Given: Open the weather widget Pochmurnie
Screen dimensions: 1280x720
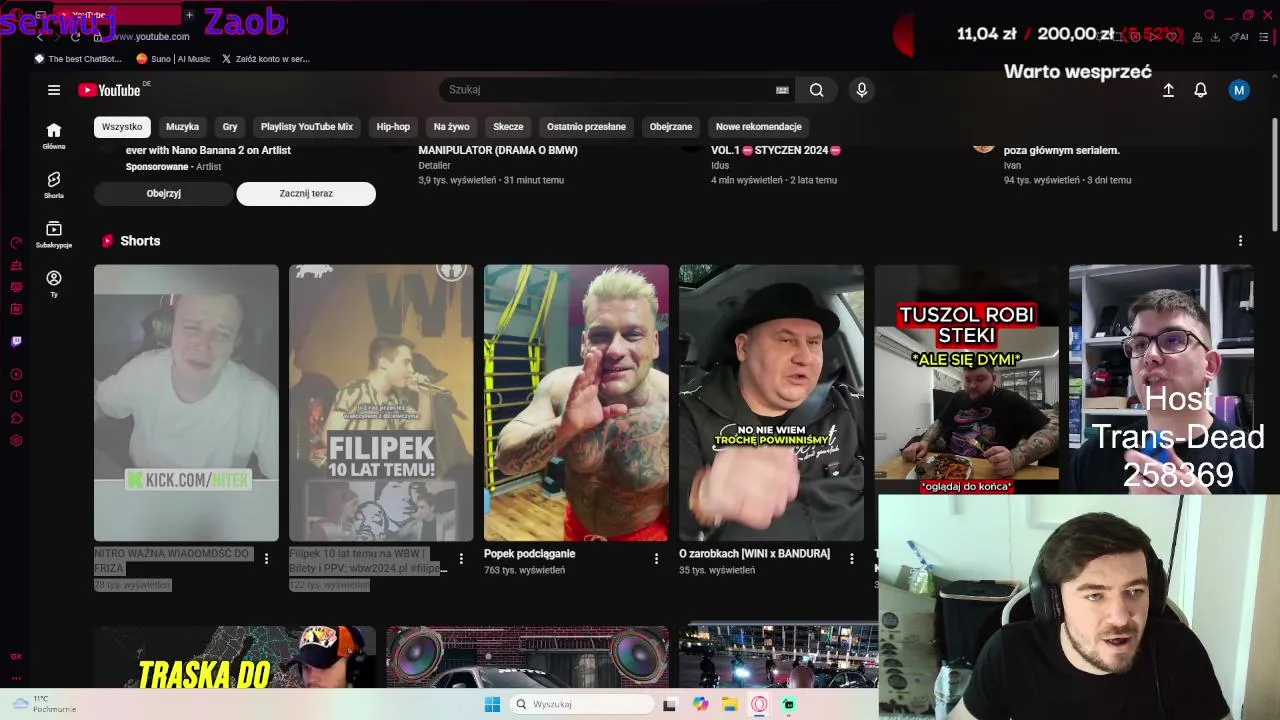Looking at the screenshot, I should pos(42,704).
